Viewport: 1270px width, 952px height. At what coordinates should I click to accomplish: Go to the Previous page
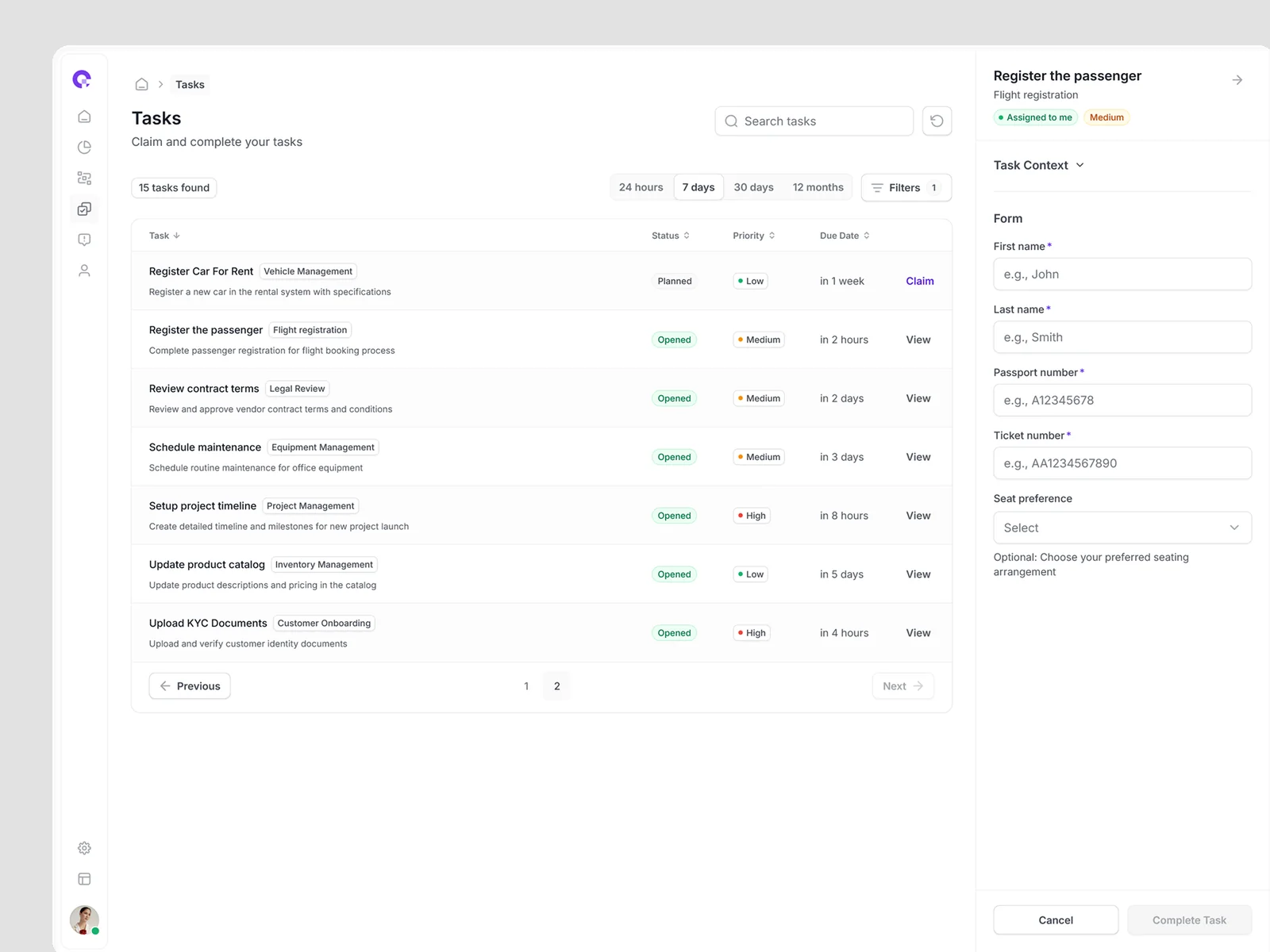[x=190, y=686]
